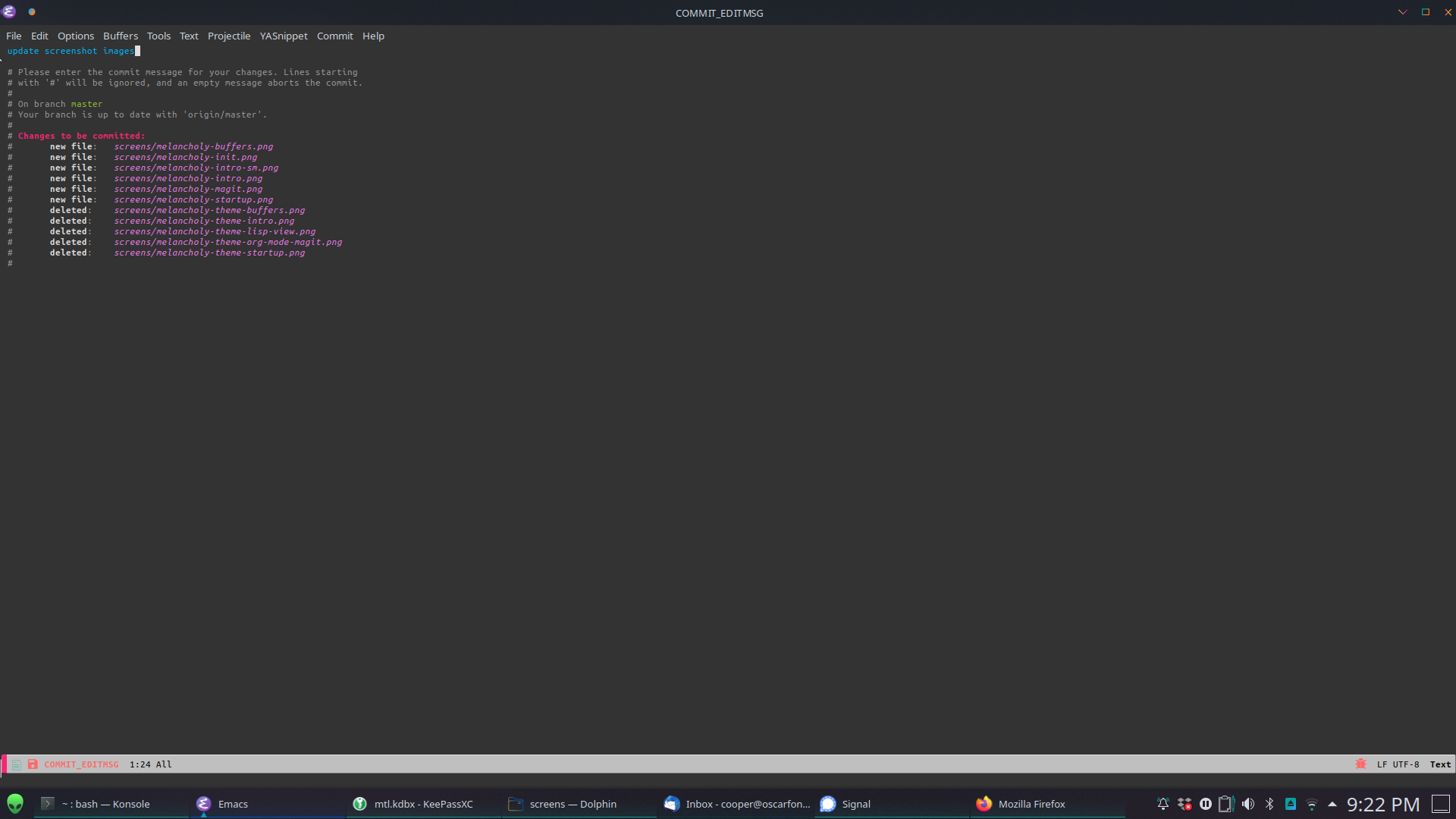Click screens/melancholy-magit.png file path

pos(188,189)
